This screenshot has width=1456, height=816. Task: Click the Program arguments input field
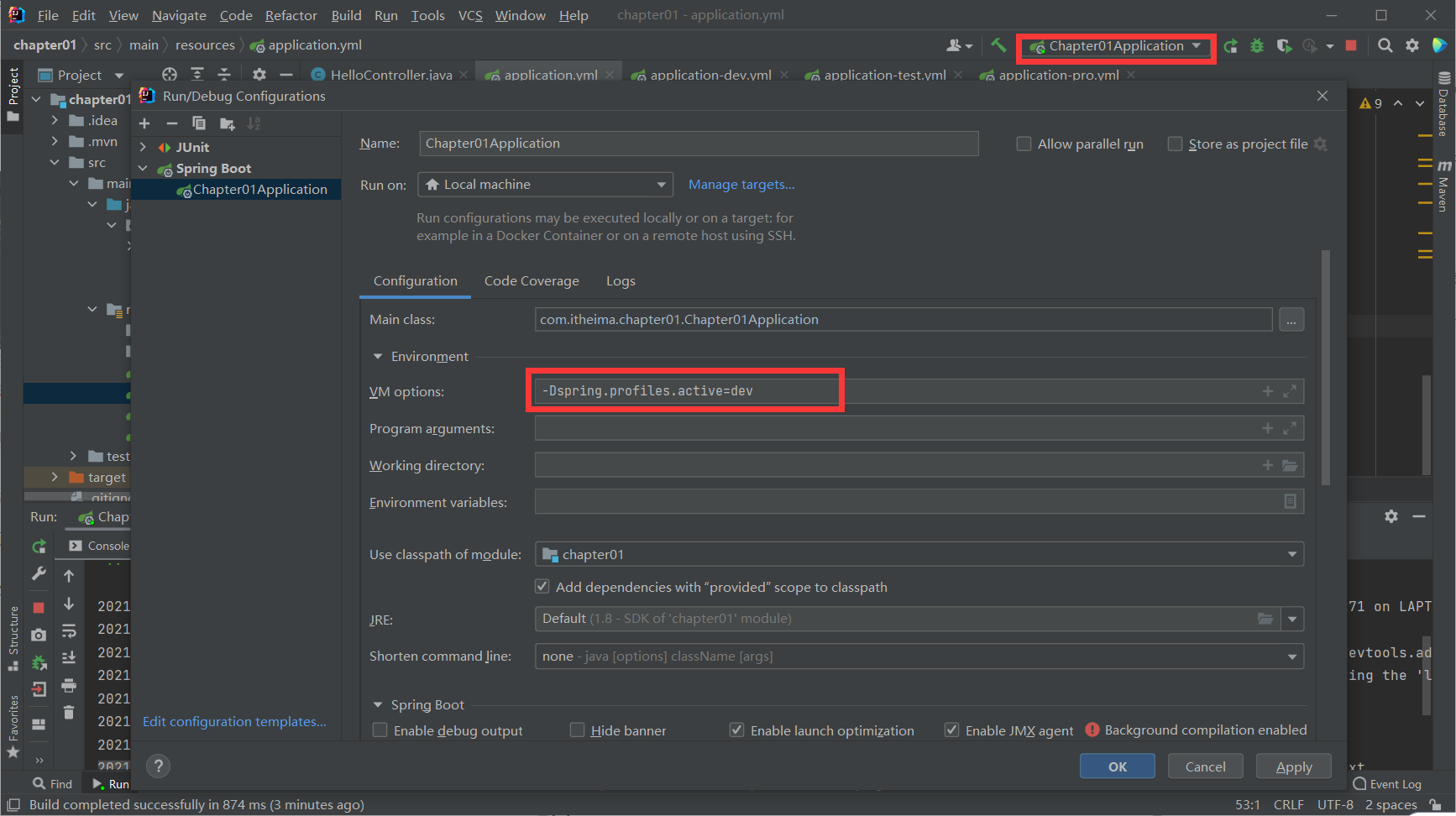tap(840, 428)
